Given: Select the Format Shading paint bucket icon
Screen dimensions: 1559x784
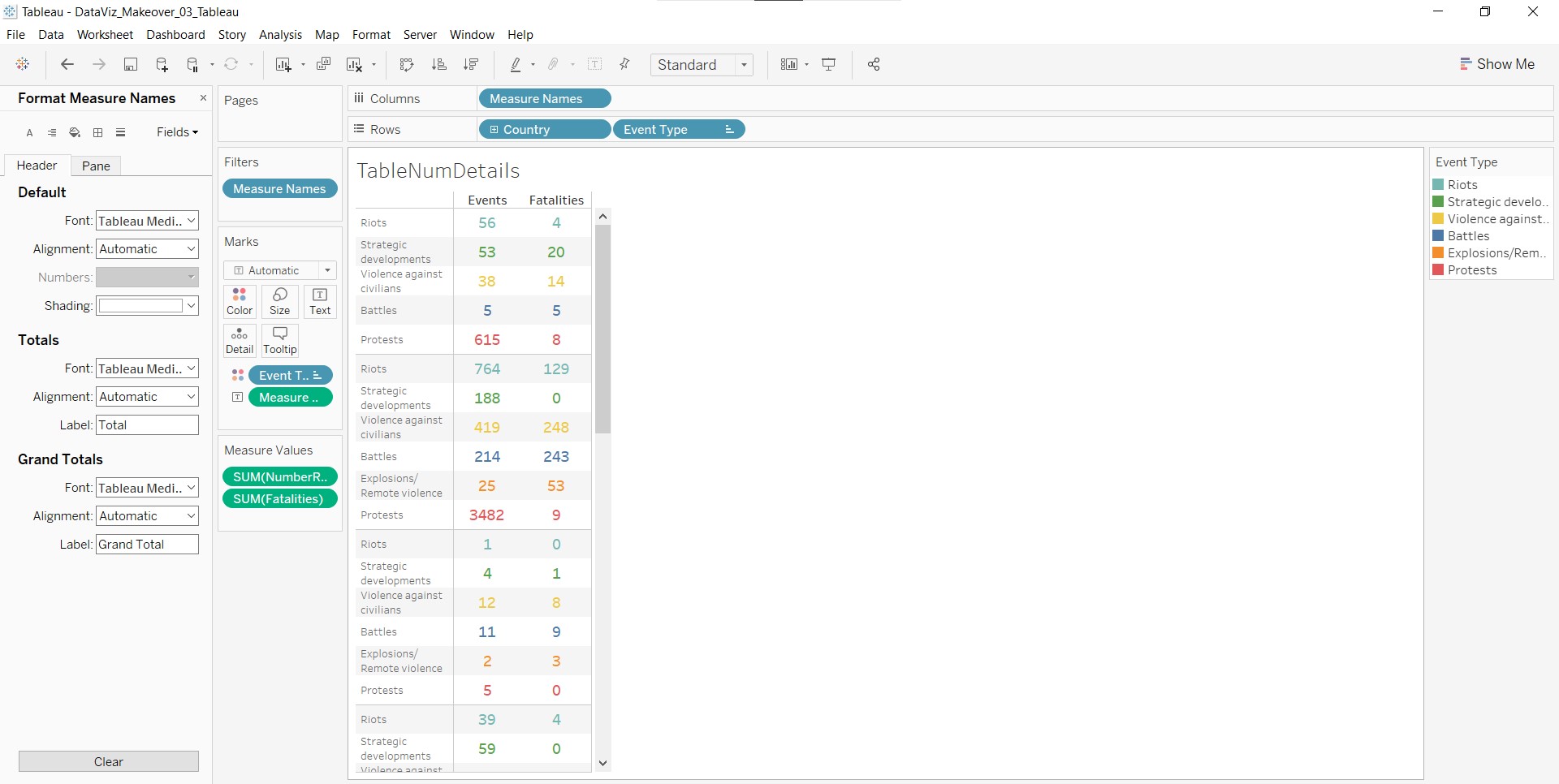Looking at the screenshot, I should [x=75, y=132].
